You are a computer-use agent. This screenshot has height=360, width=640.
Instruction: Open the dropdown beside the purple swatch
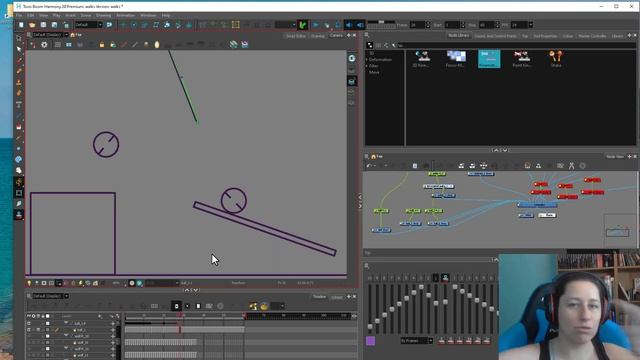point(430,340)
